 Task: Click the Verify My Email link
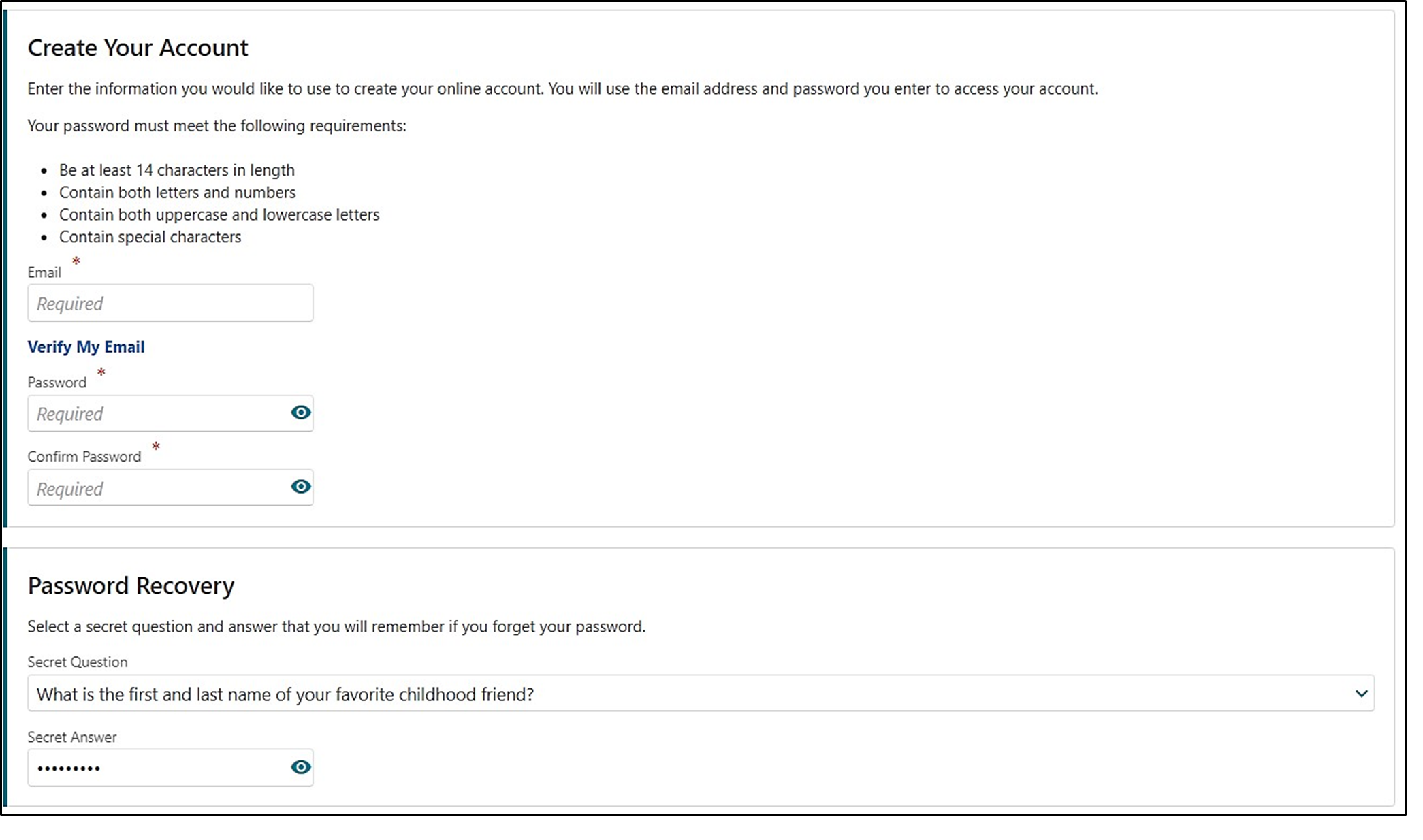(86, 346)
